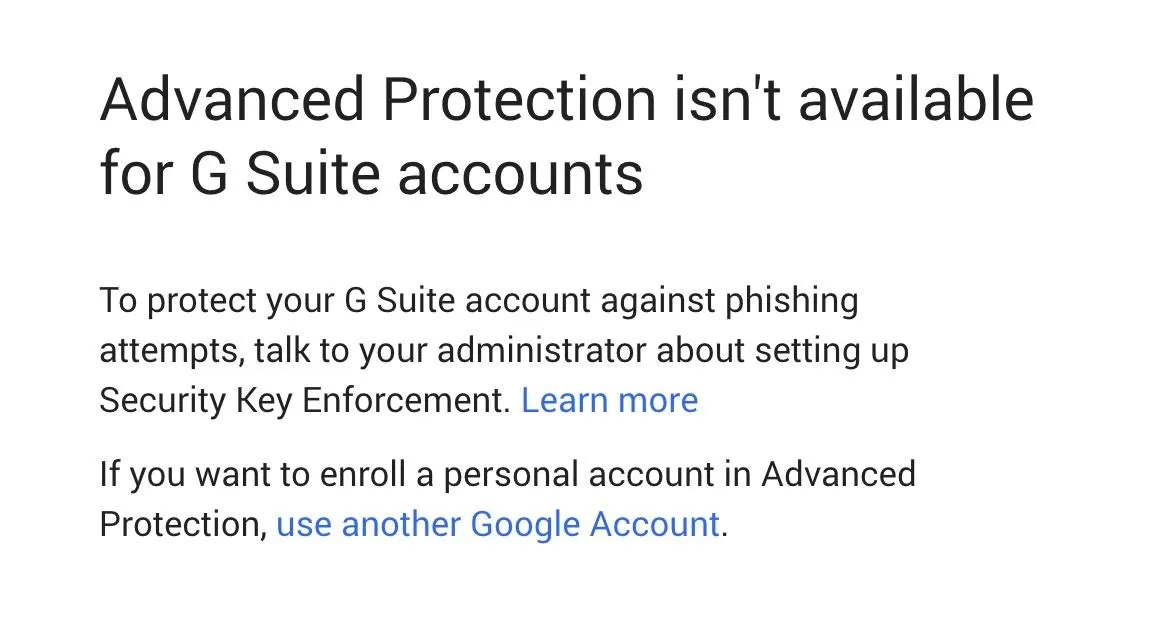Image resolution: width=1160 pixels, height=622 pixels.
Task: Open the Learn more link
Action: (x=610, y=400)
